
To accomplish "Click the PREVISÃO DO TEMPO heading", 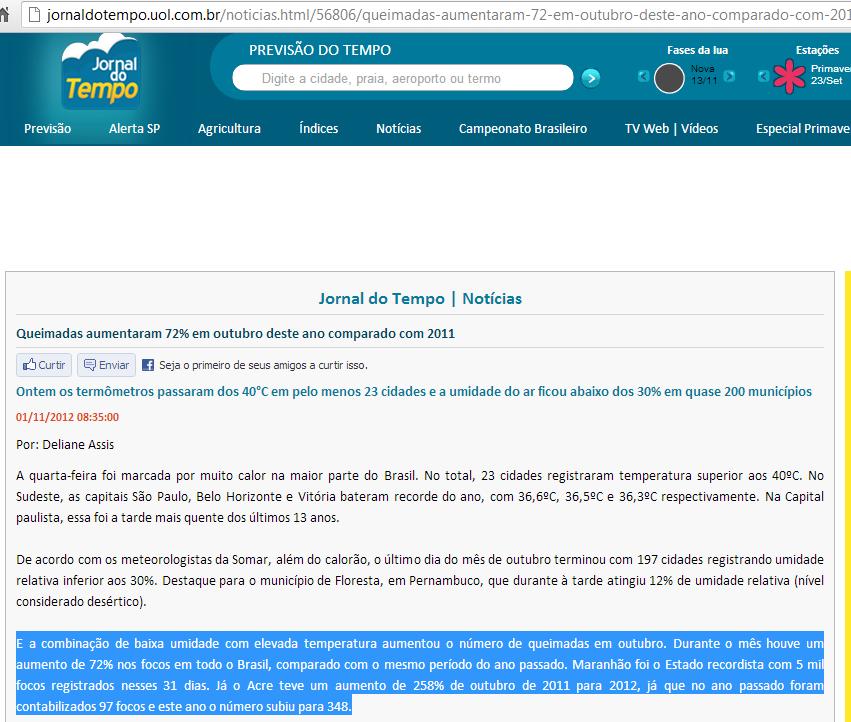I will [320, 50].
